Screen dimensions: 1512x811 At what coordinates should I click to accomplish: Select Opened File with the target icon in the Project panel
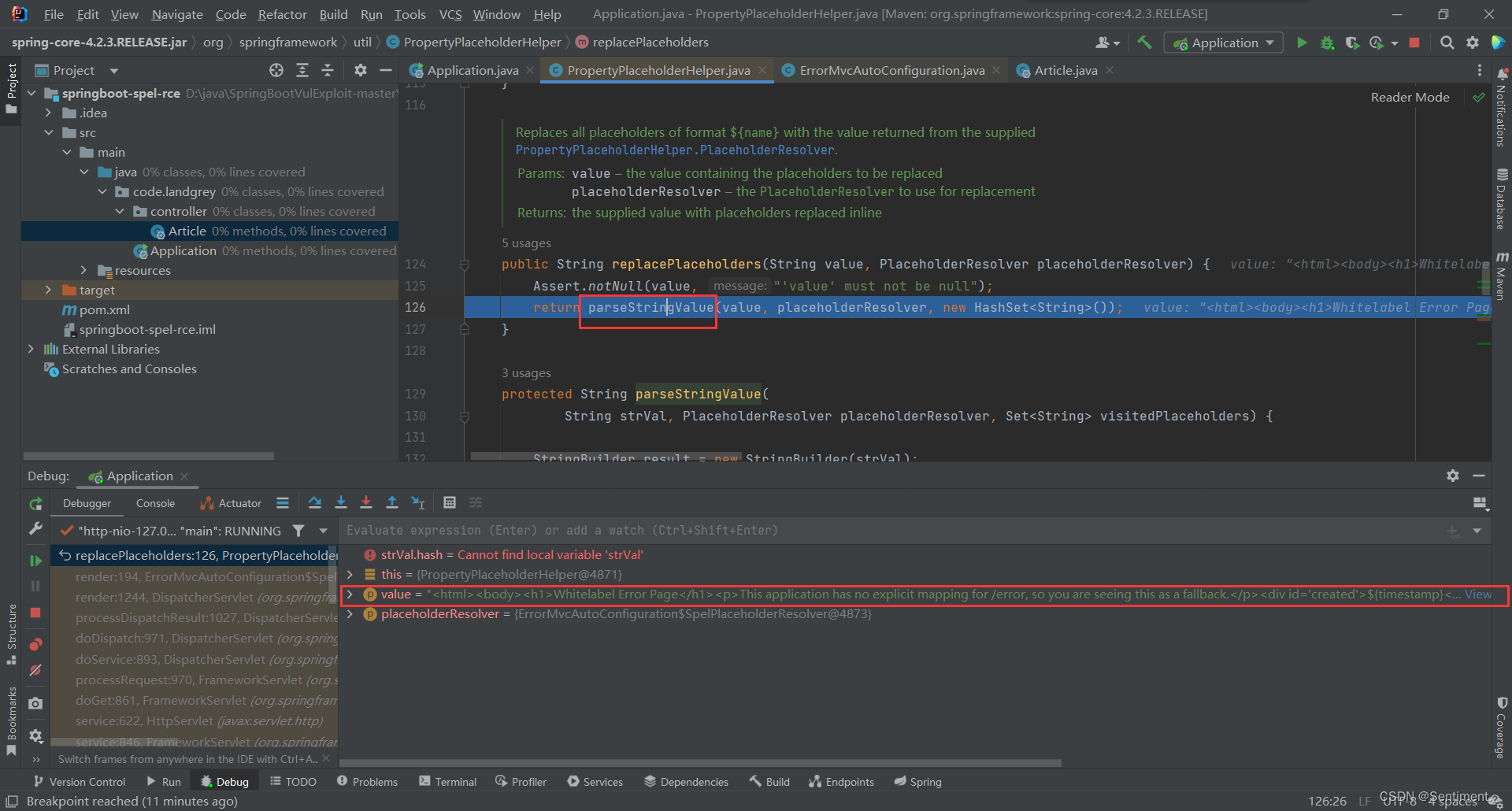[x=276, y=70]
